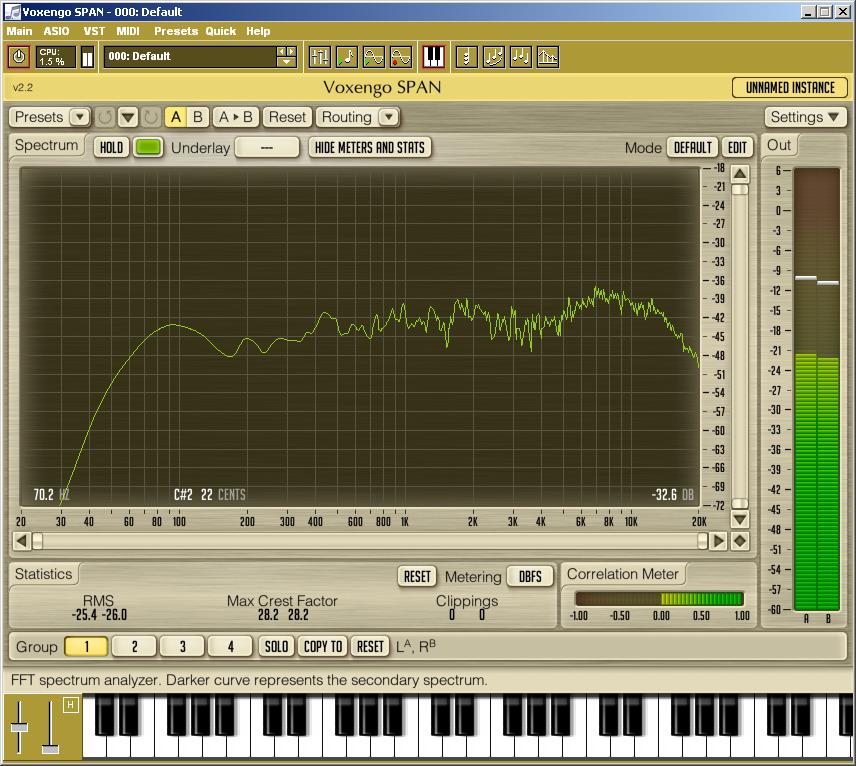Click the grayed undo arrow icon
The image size is (856, 766).
[x=105, y=117]
